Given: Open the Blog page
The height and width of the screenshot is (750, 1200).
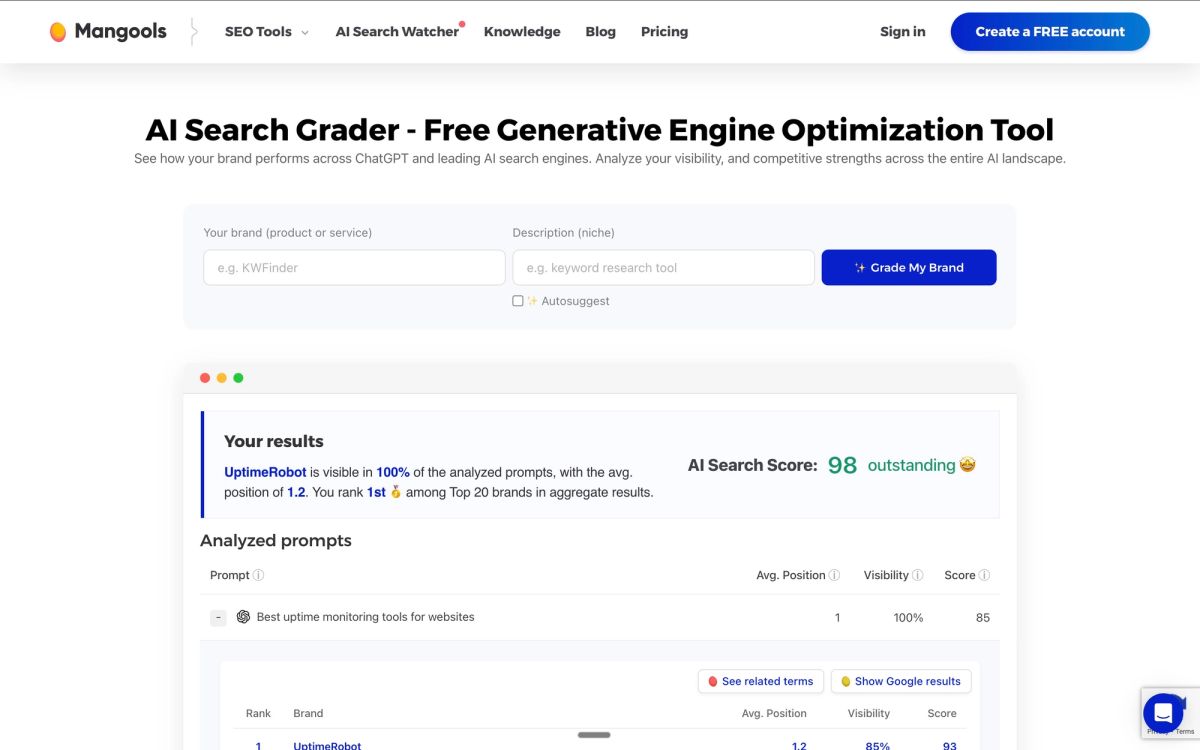Looking at the screenshot, I should pos(600,32).
